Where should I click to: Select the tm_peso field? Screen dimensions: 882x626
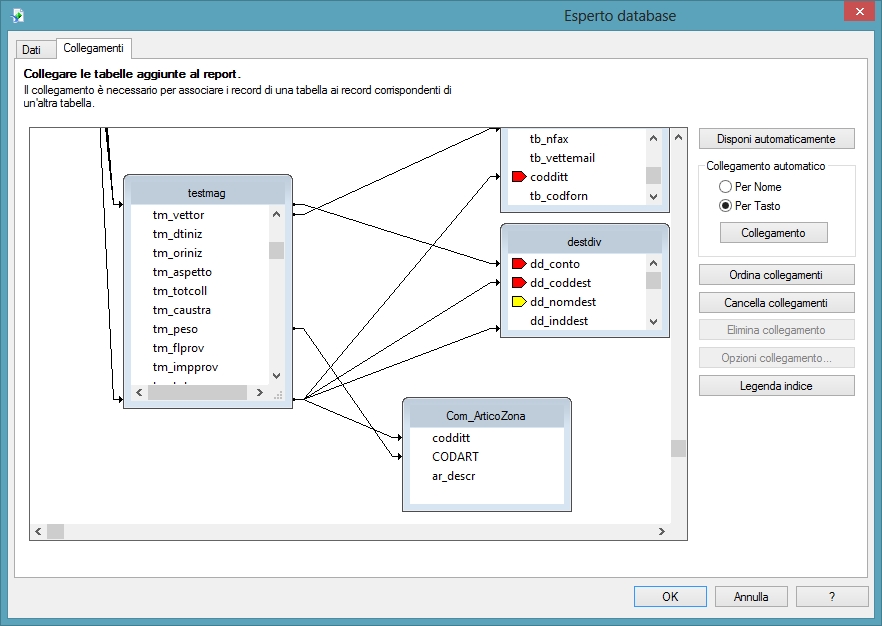[x=175, y=329]
